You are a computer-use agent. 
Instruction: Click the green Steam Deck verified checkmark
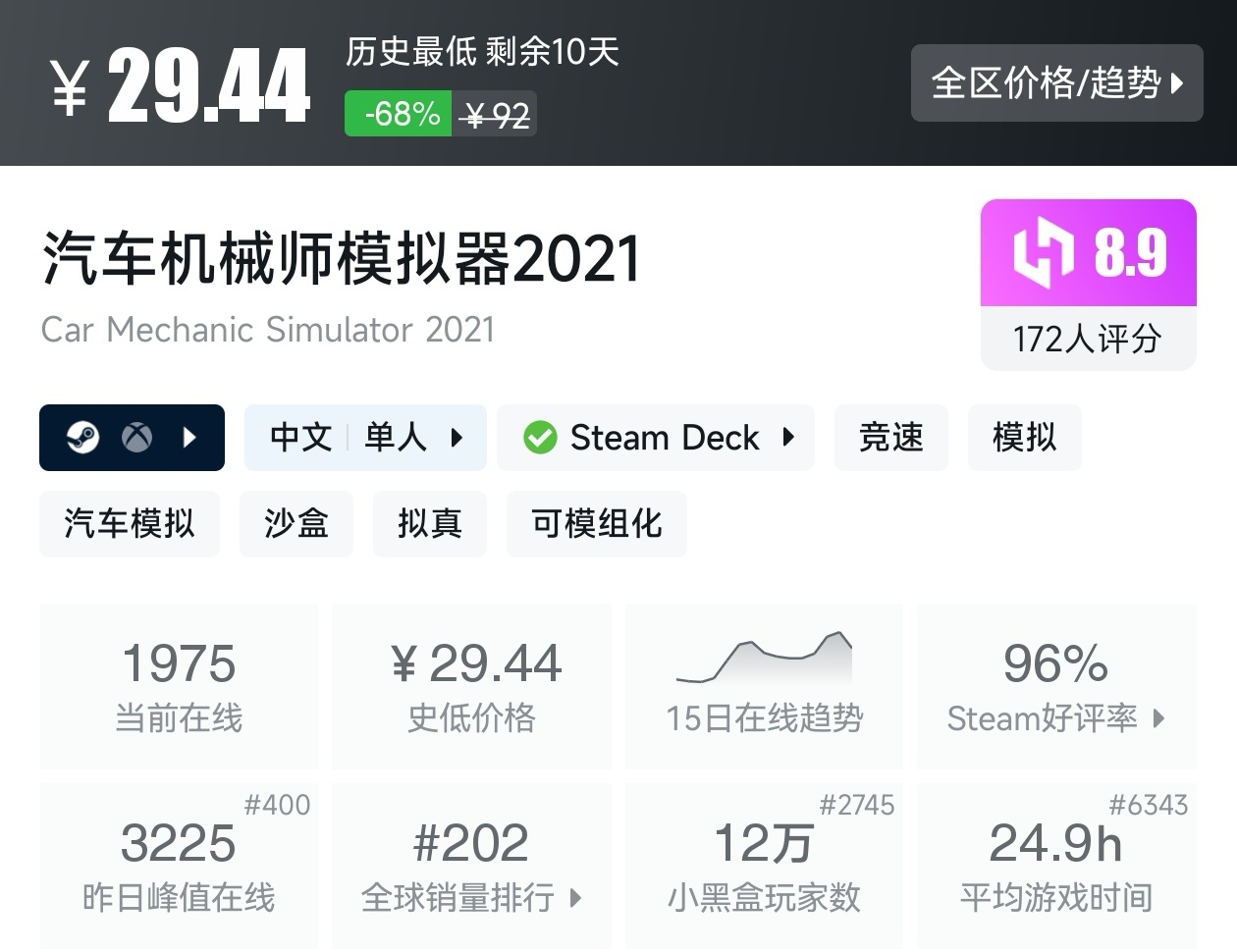click(x=540, y=438)
